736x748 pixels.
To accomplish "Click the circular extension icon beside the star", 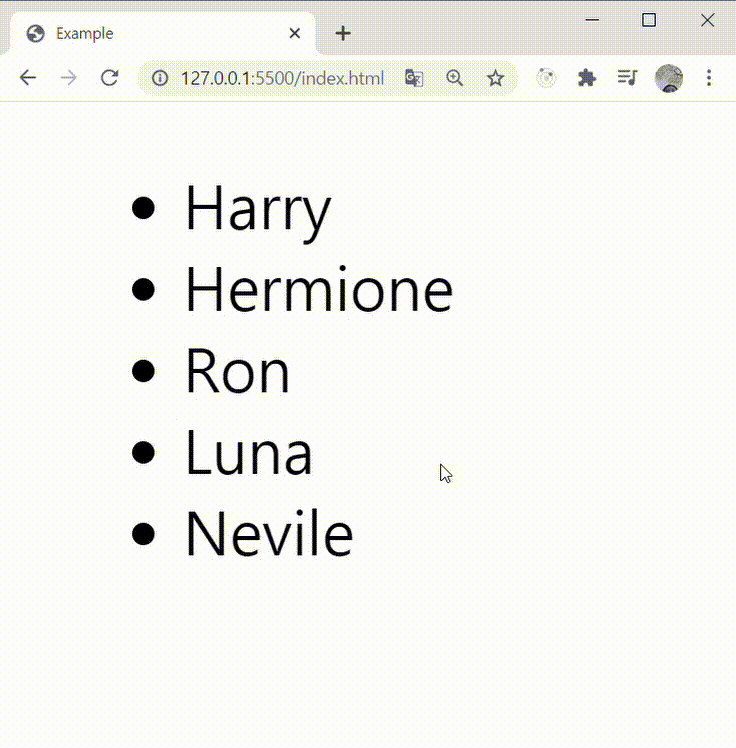I will pos(546,78).
